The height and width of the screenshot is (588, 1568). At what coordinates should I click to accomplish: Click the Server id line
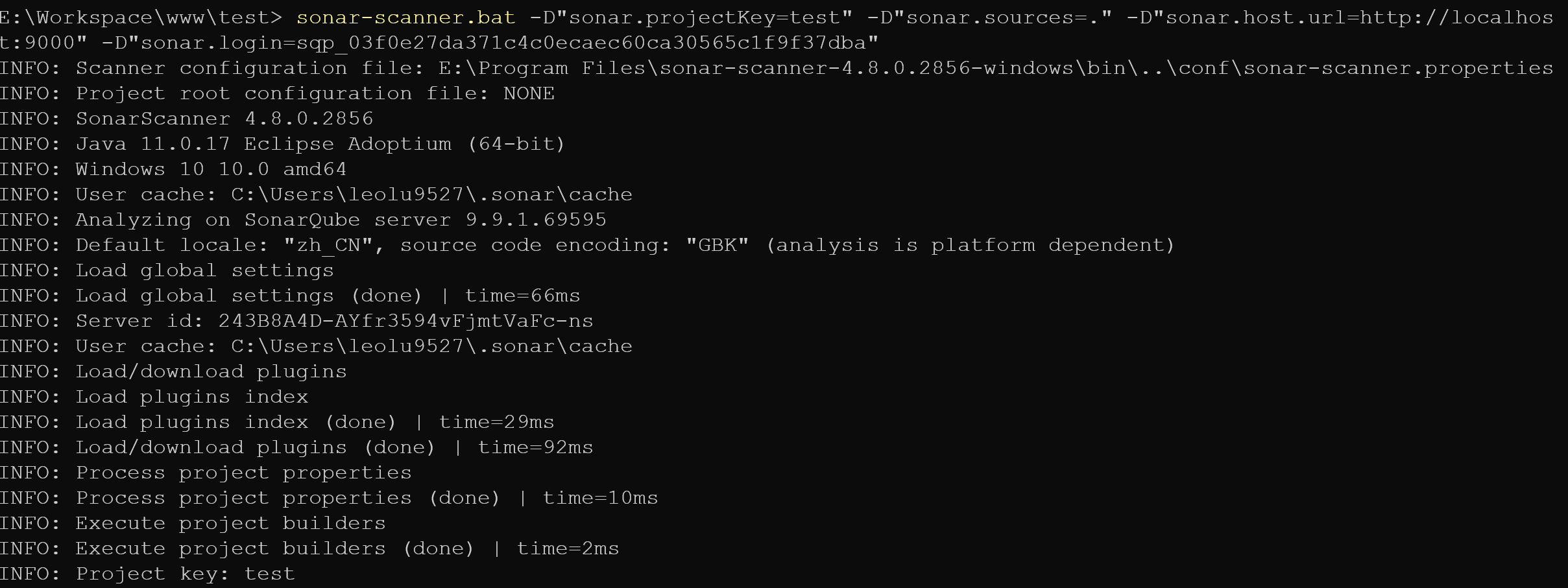coord(334,321)
